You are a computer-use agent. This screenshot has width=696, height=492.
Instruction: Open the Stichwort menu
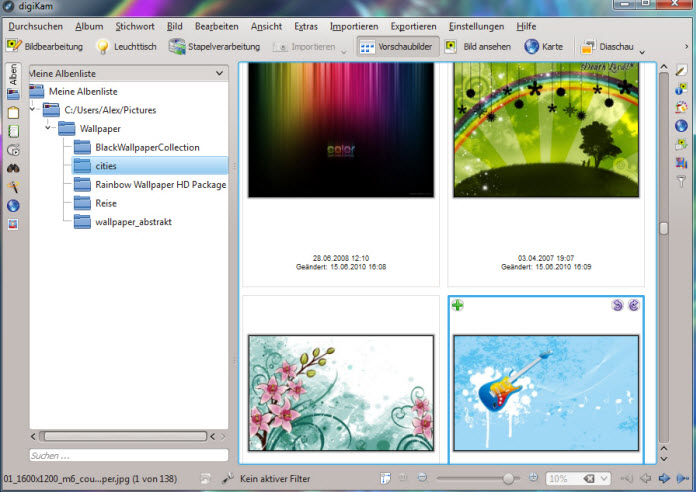[x=135, y=26]
